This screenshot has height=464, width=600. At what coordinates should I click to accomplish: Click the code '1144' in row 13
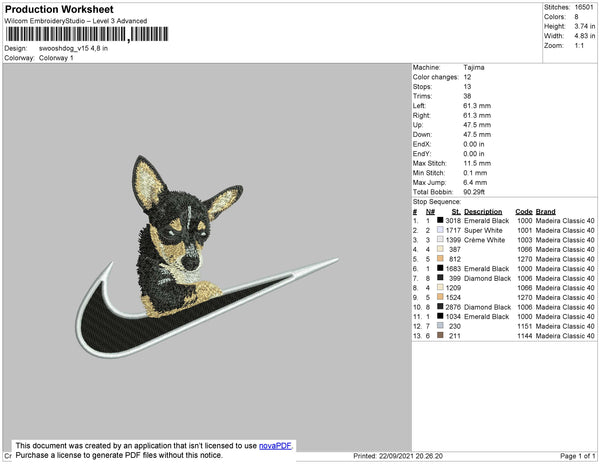click(525, 335)
